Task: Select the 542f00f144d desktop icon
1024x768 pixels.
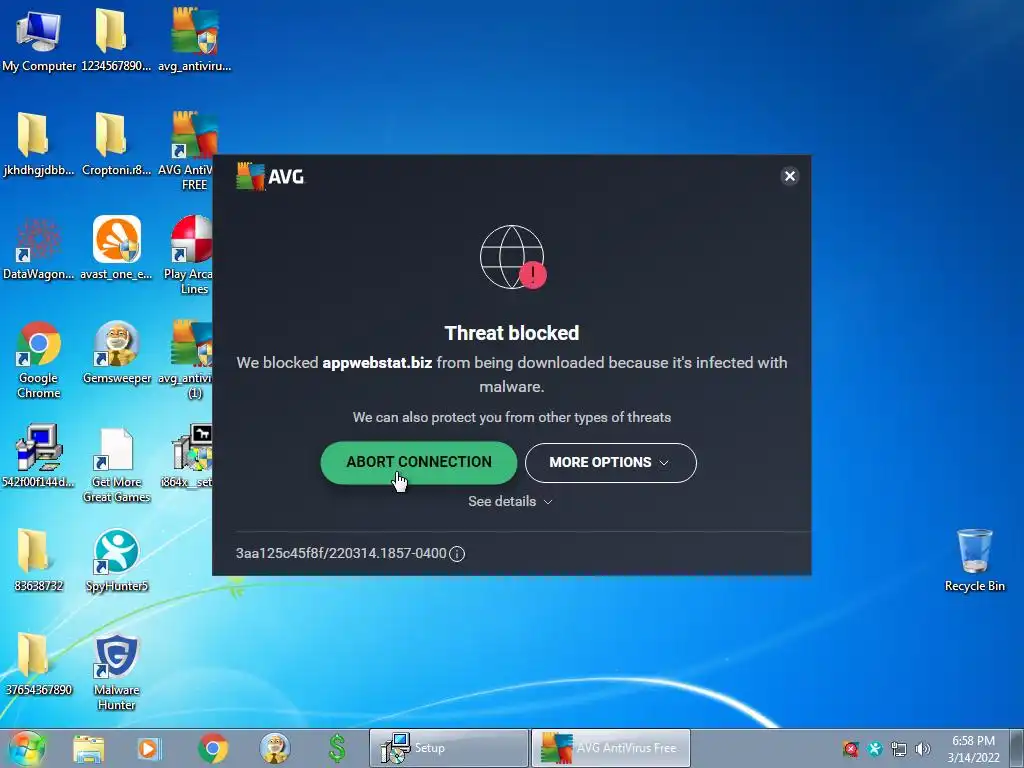Action: click(39, 456)
